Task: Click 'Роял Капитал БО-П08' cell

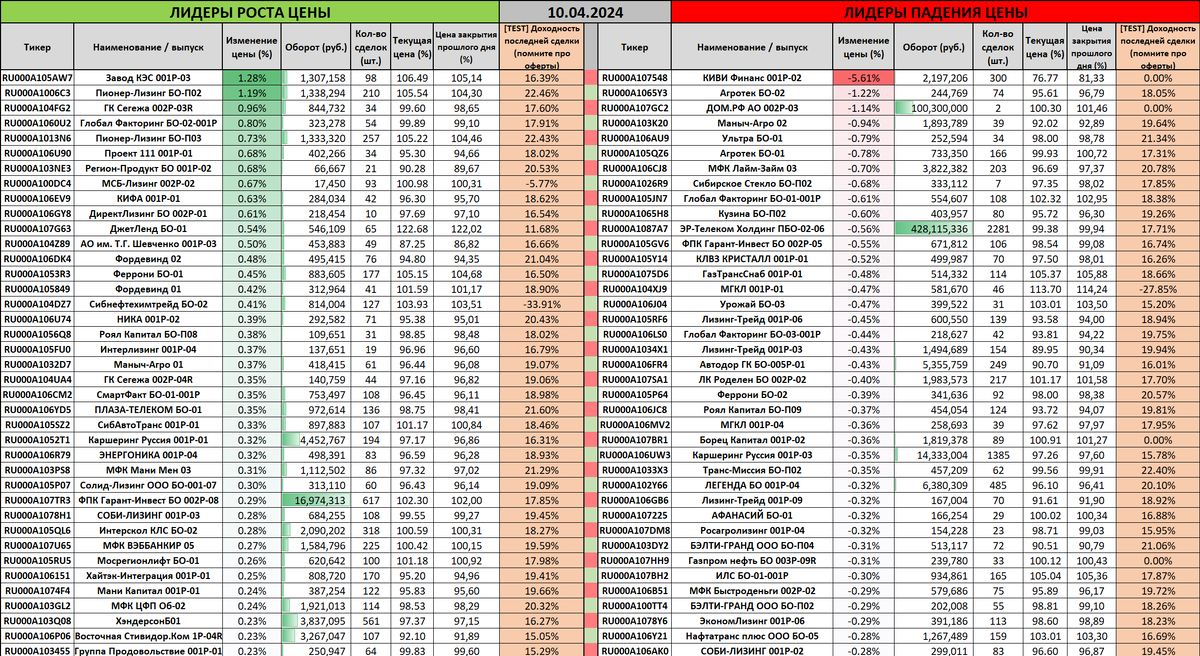Action: pyautogui.click(x=148, y=334)
